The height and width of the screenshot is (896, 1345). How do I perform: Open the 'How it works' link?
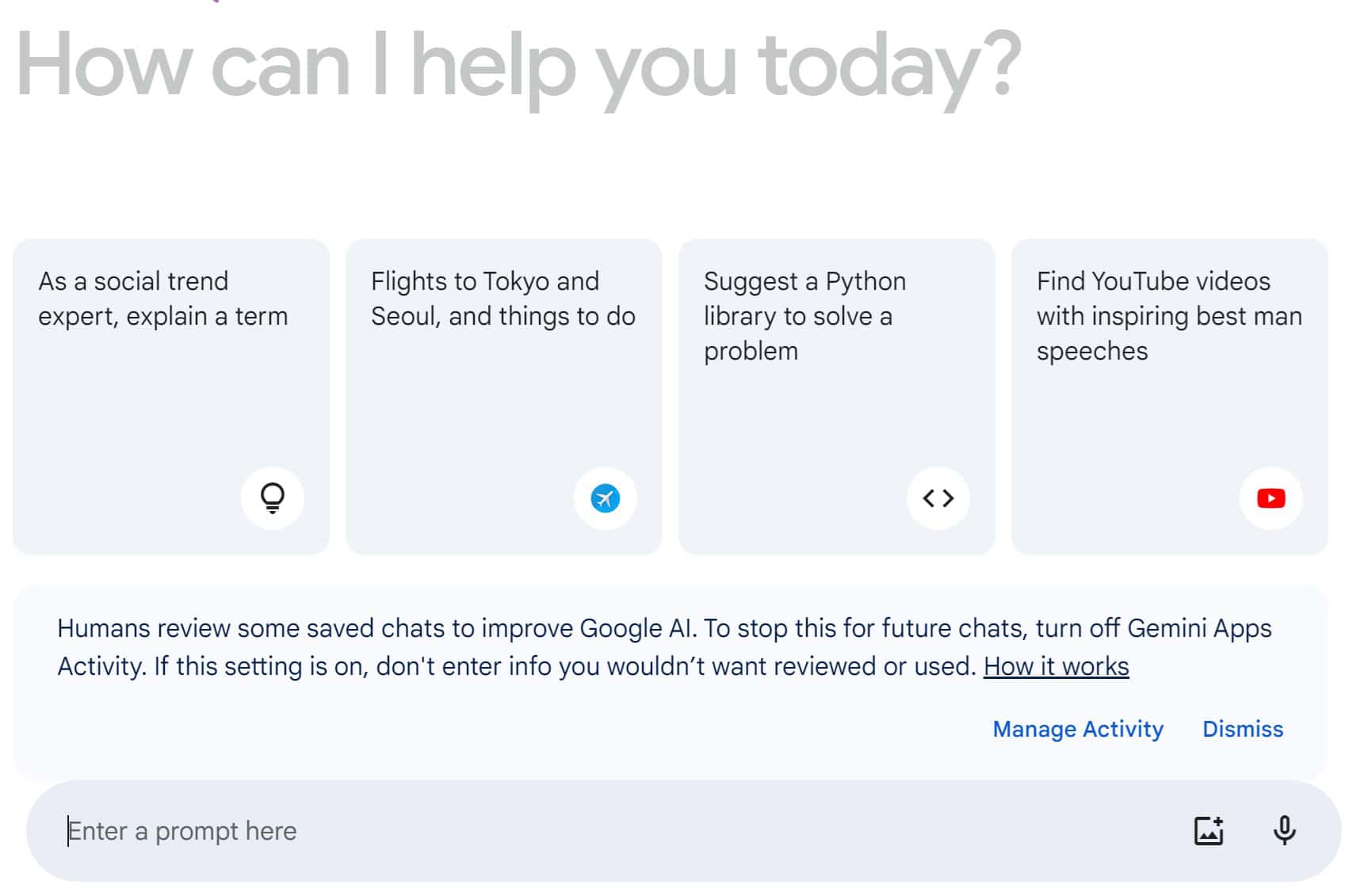(x=1056, y=666)
